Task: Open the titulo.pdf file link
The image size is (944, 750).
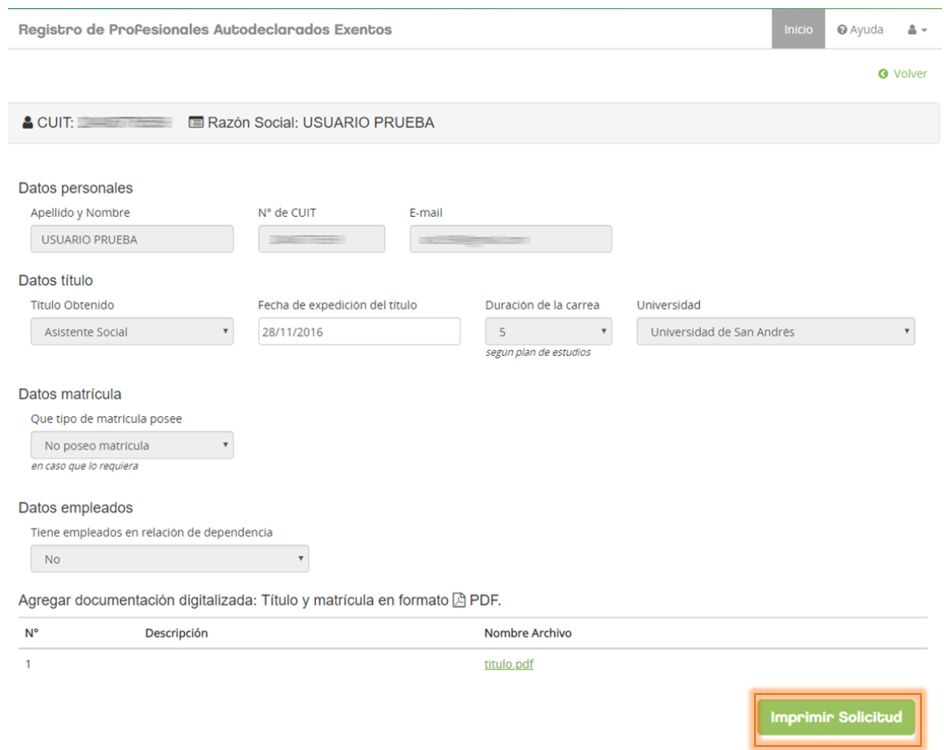Action: pos(508,665)
